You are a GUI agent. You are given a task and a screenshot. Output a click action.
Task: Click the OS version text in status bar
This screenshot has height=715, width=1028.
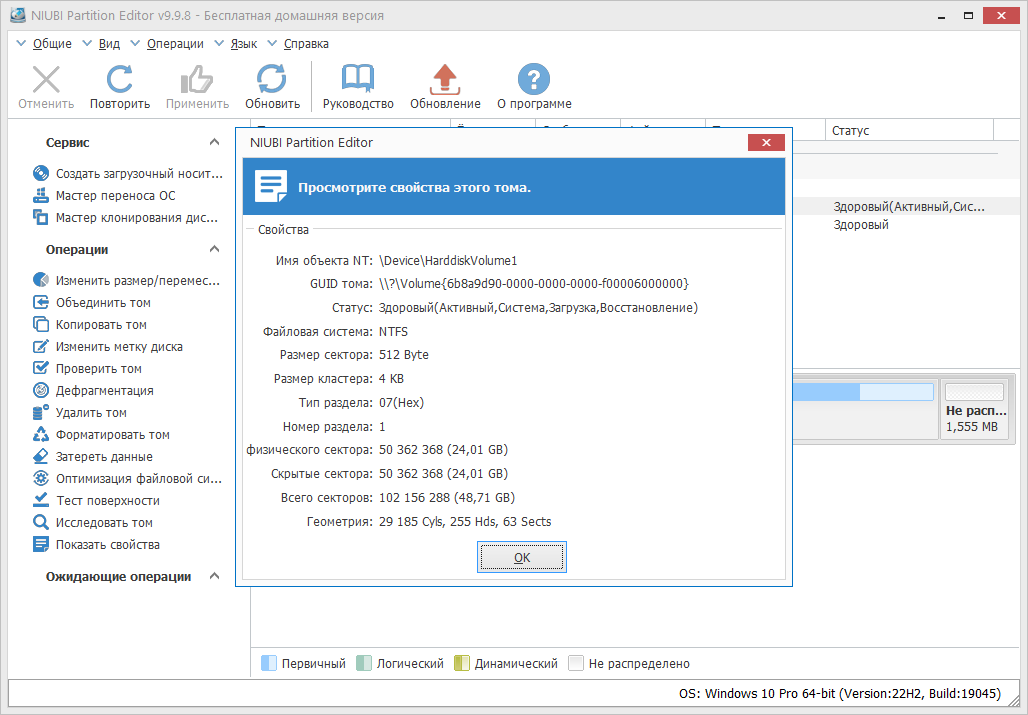(840, 693)
